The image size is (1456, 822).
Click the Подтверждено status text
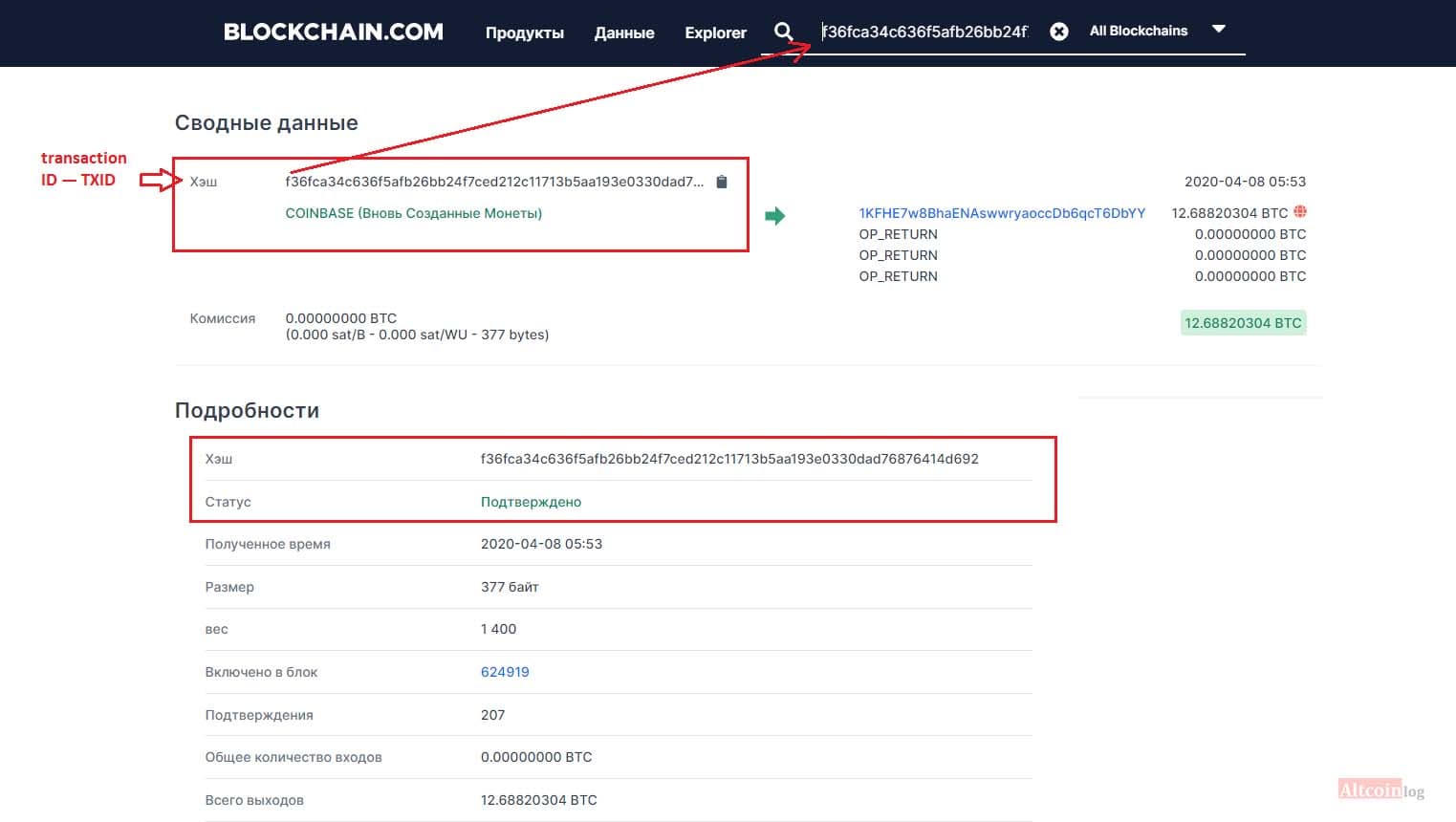[531, 502]
